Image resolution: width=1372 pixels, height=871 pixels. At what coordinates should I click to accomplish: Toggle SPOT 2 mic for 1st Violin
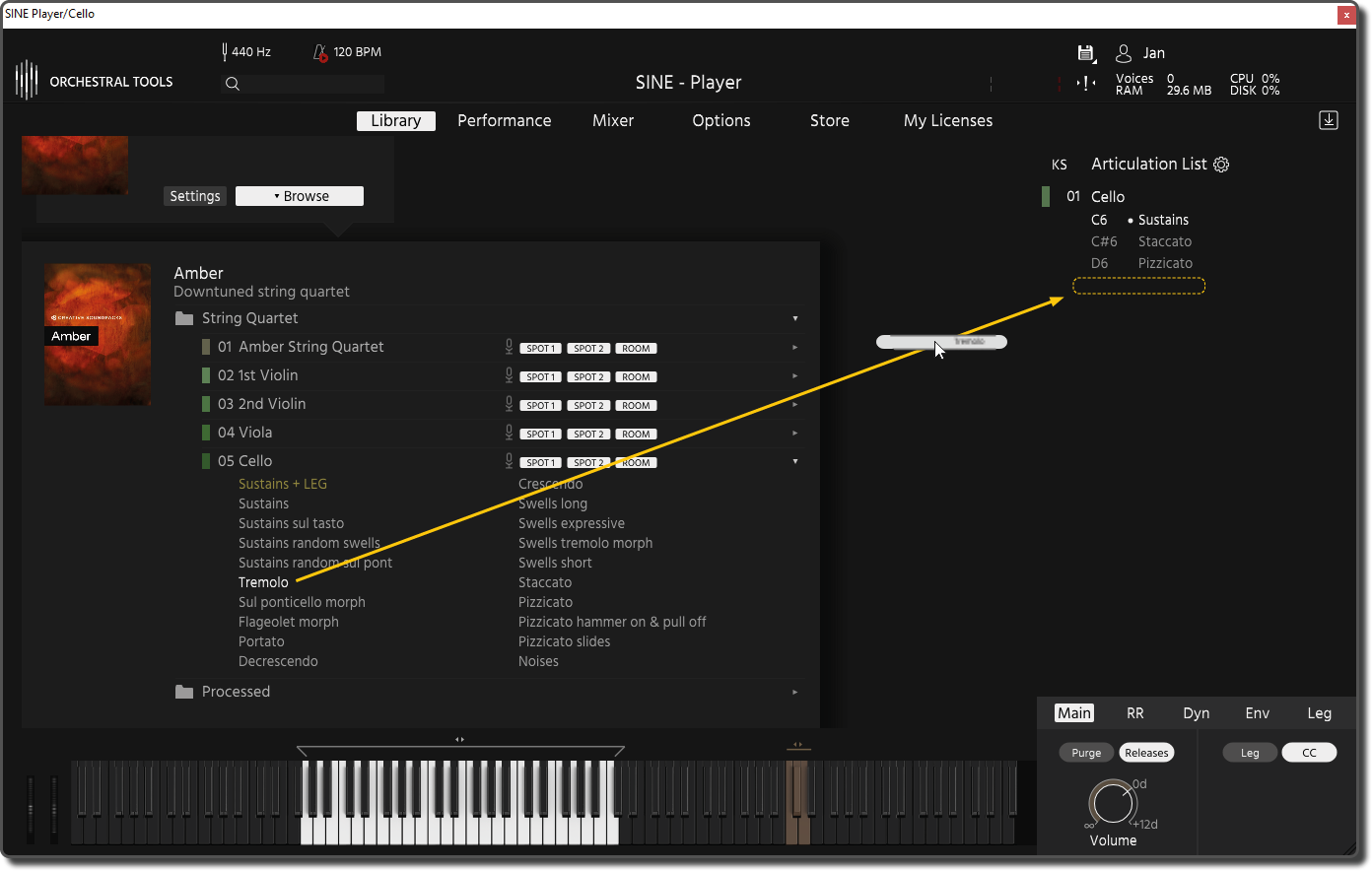[x=588, y=377]
